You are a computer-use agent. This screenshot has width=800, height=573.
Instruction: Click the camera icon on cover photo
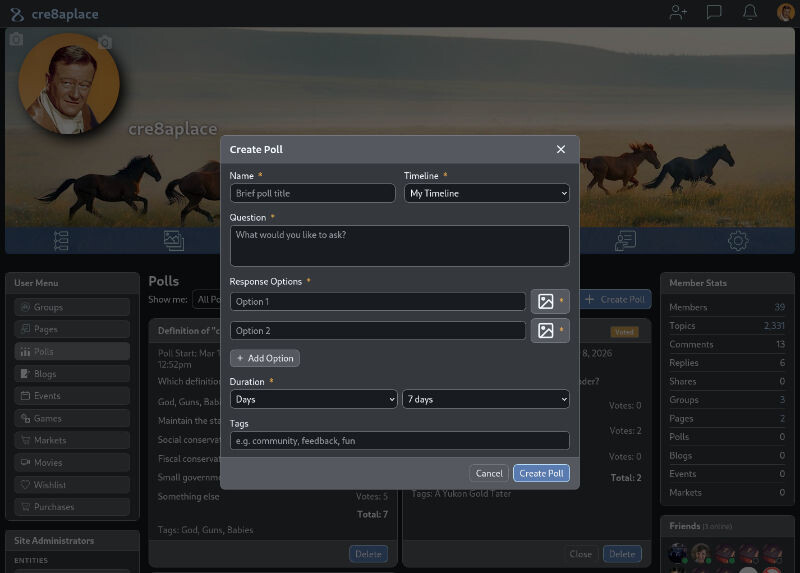[x=15, y=39]
